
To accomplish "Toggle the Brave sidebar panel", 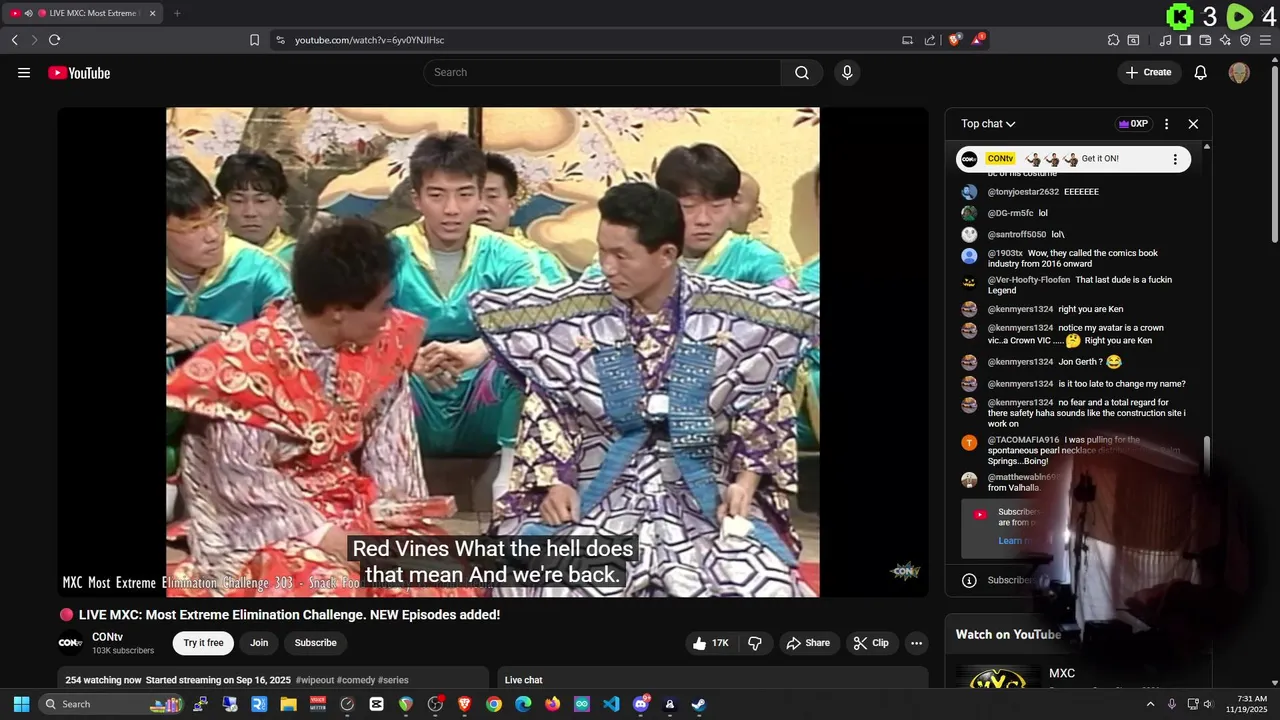I will point(1185,40).
